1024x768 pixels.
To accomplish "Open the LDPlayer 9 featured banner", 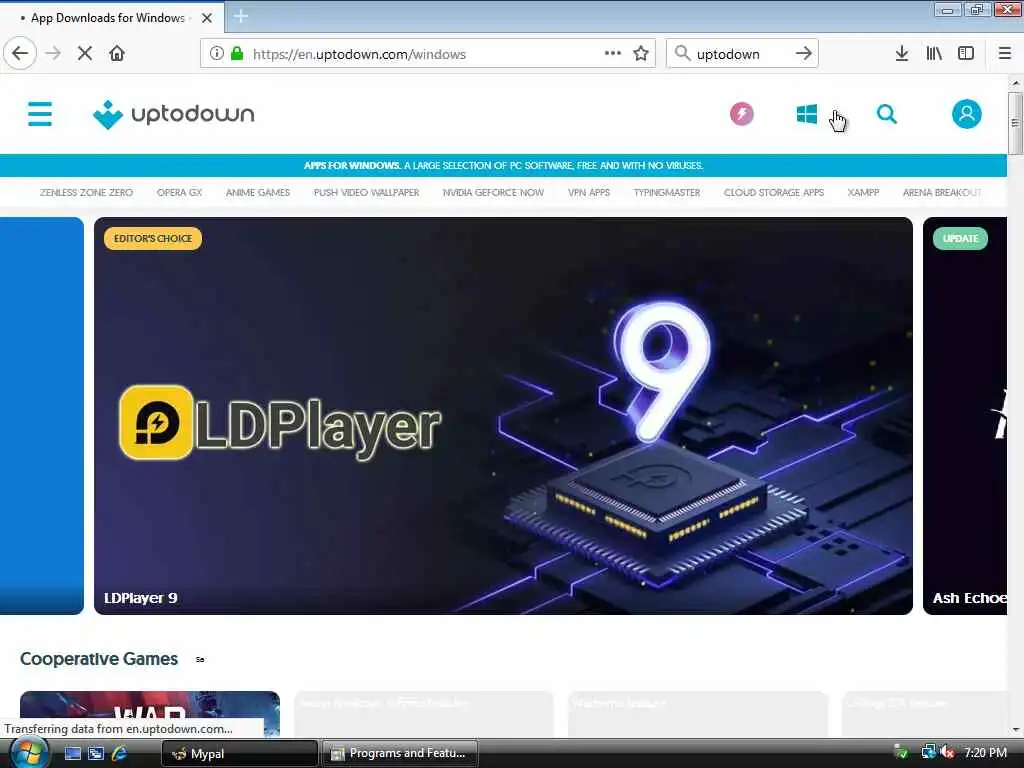I will click(x=503, y=415).
